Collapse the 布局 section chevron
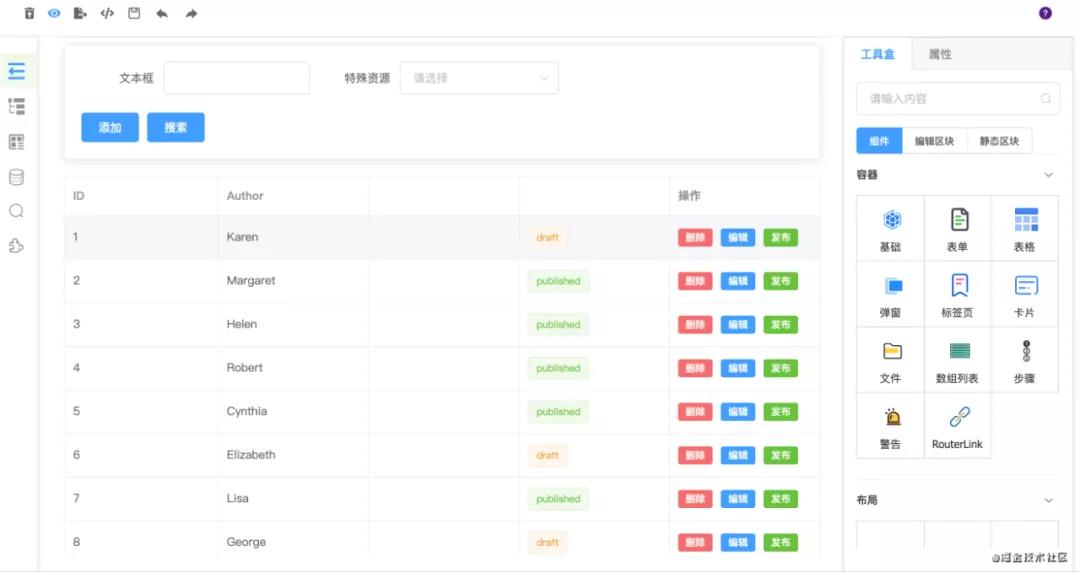Image resolution: width=1080 pixels, height=573 pixels. (x=1048, y=500)
